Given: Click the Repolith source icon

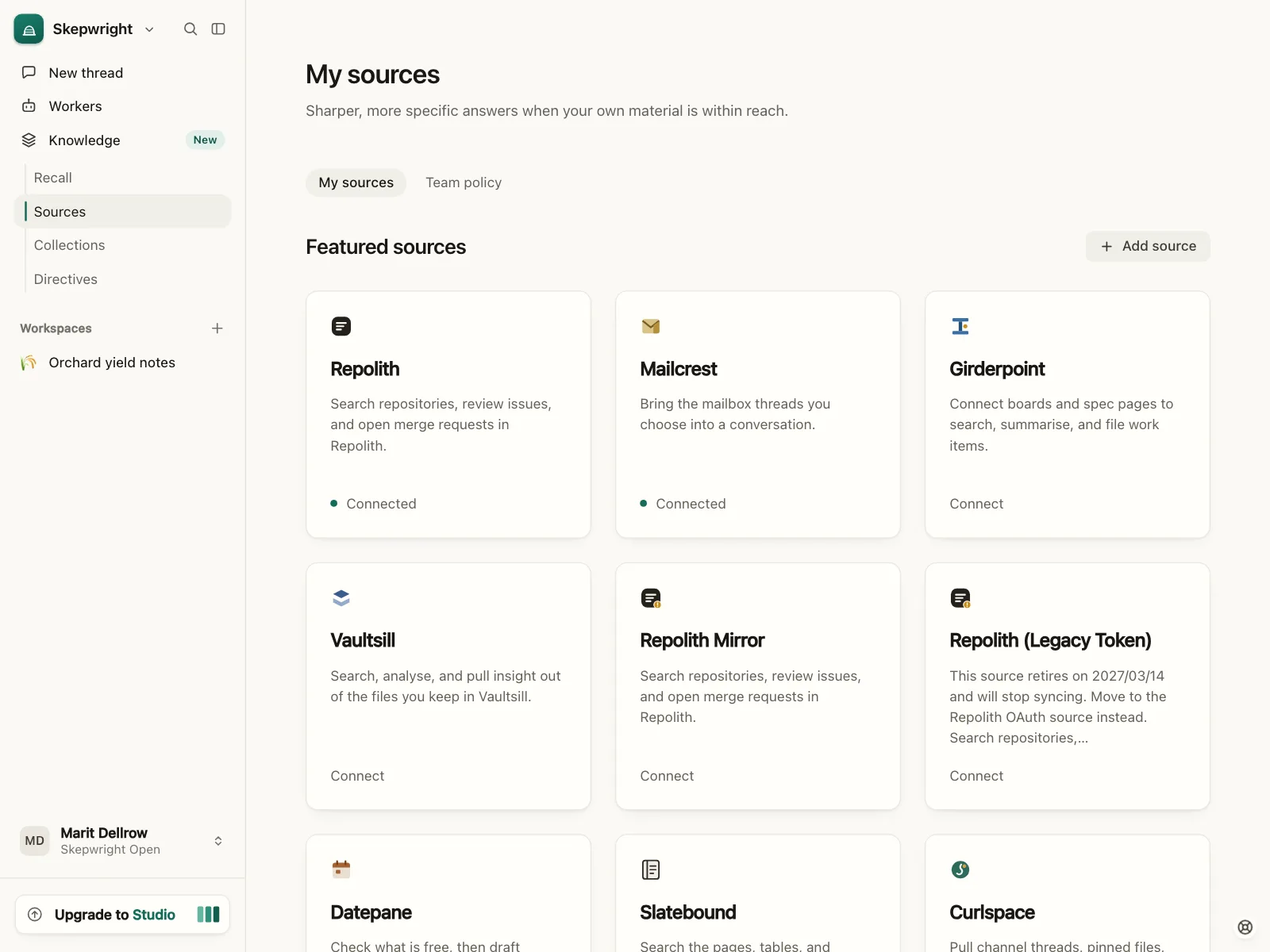Looking at the screenshot, I should click(341, 326).
